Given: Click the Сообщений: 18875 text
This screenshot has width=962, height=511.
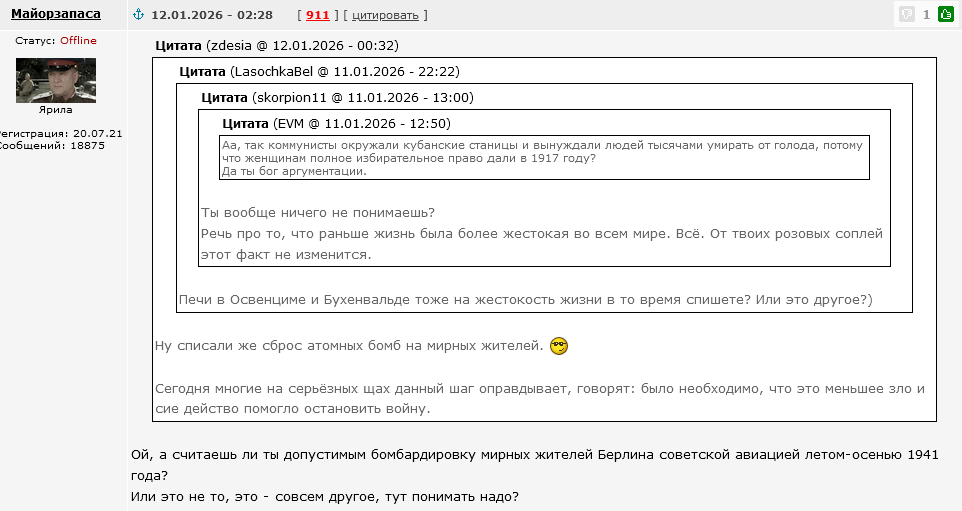Looking at the screenshot, I should pos(52,145).
